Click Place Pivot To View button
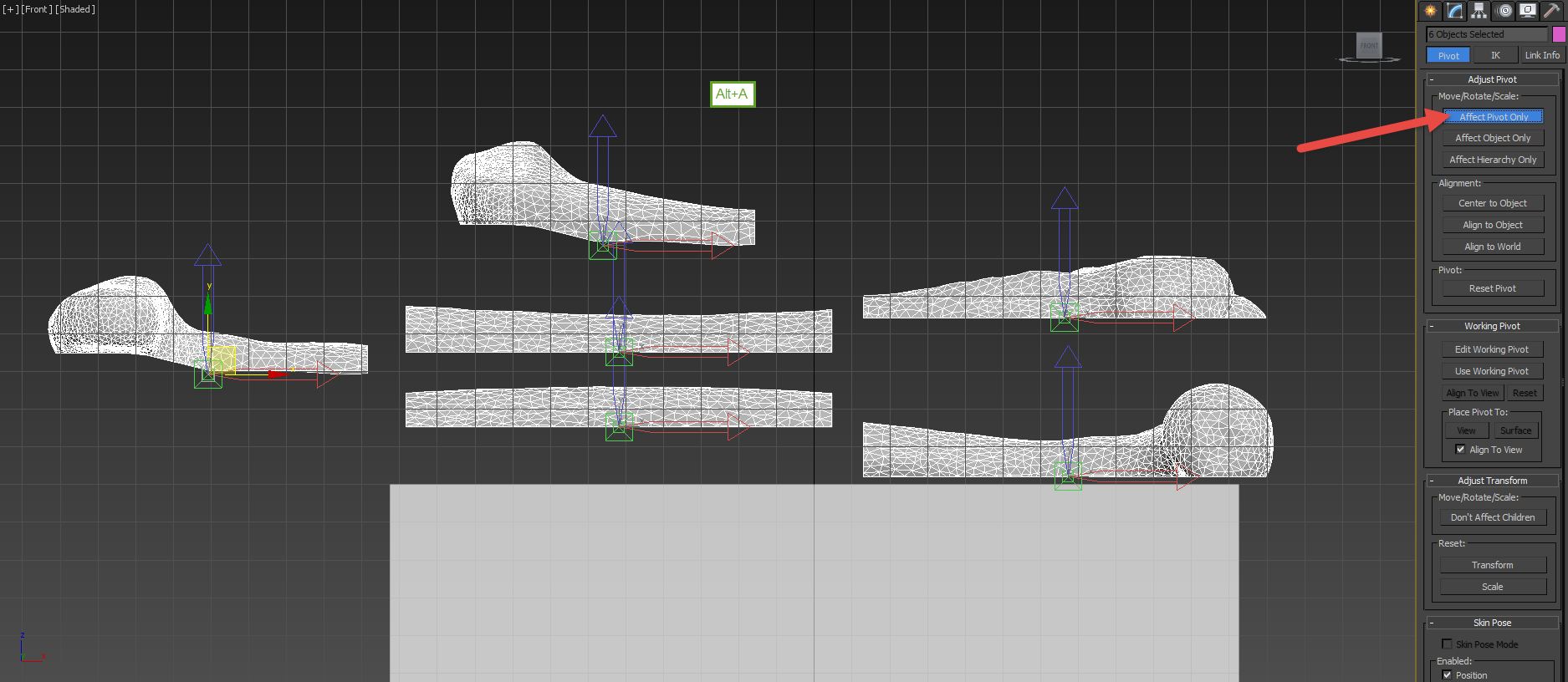 [1467, 430]
